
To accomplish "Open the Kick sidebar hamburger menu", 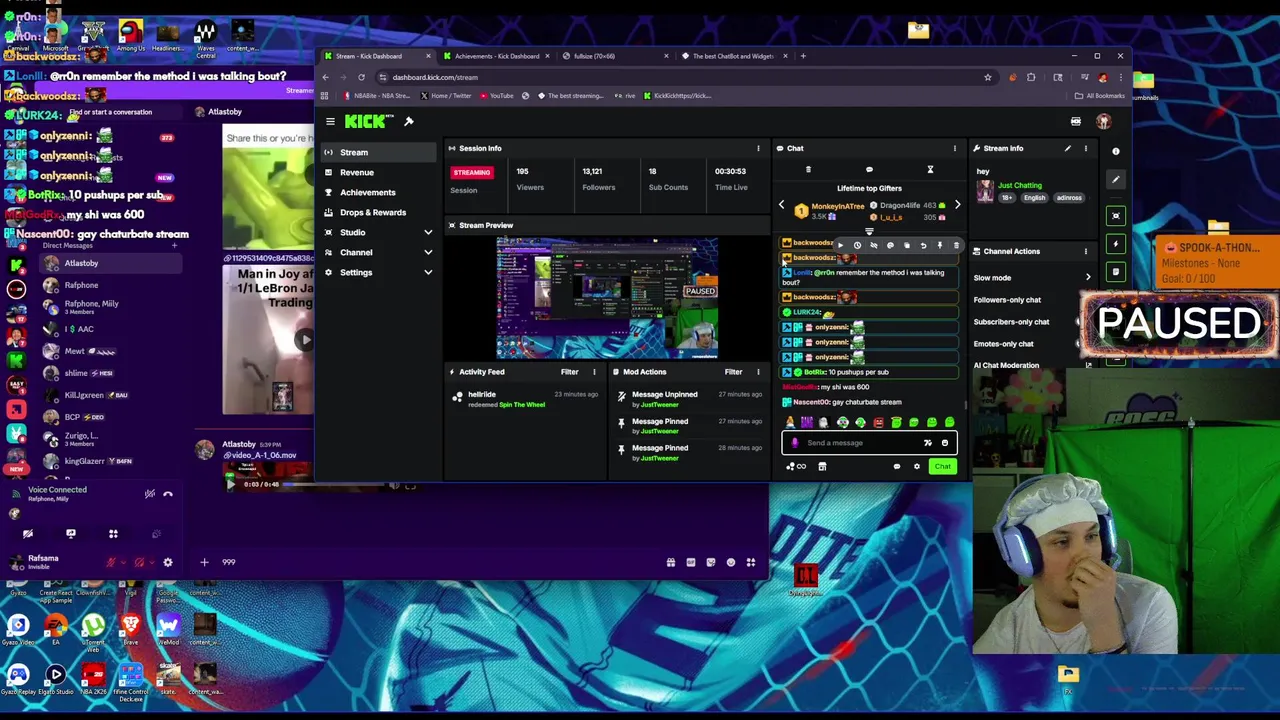I will coord(330,121).
